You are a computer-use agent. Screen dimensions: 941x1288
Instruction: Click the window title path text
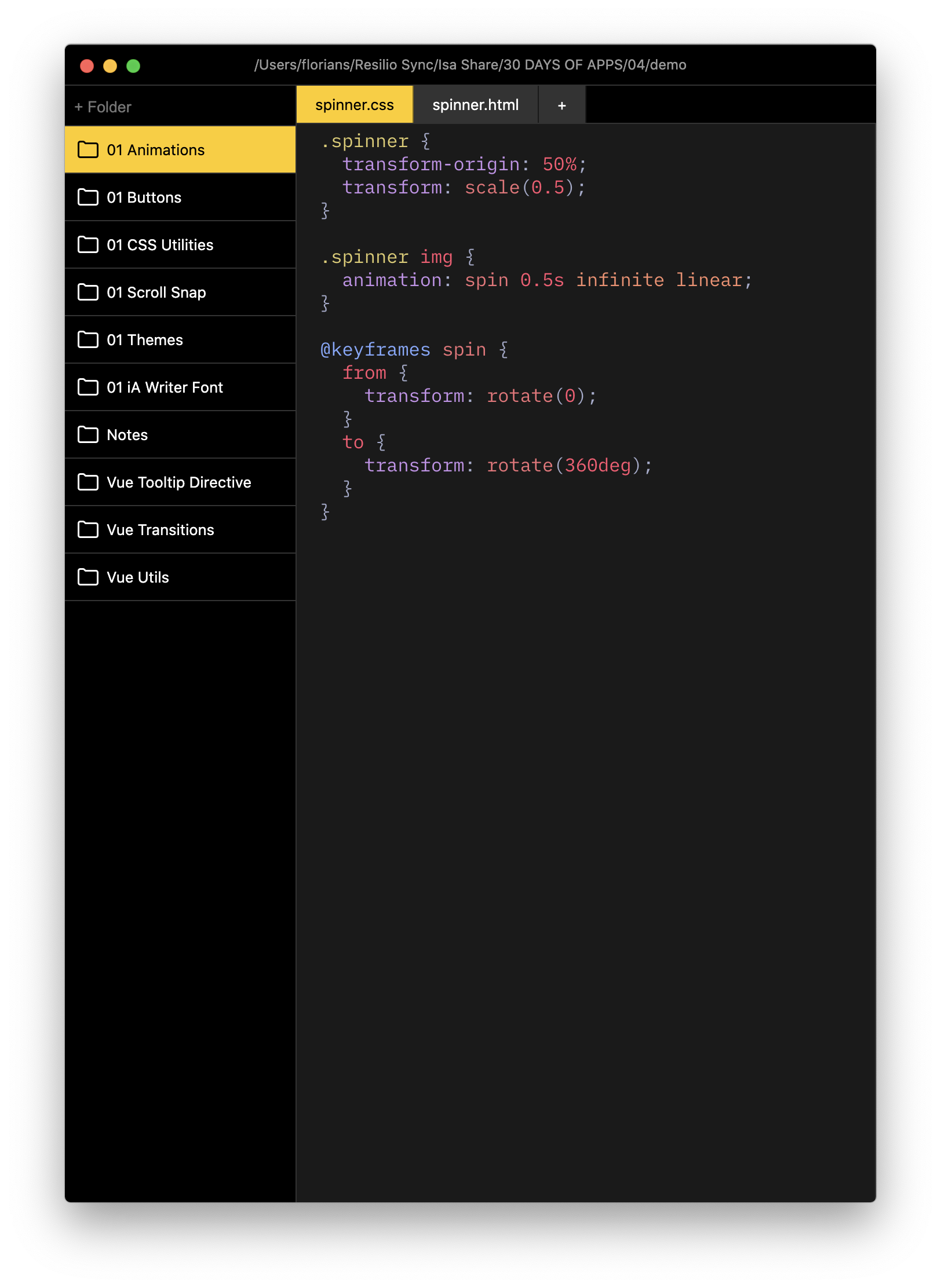point(470,65)
